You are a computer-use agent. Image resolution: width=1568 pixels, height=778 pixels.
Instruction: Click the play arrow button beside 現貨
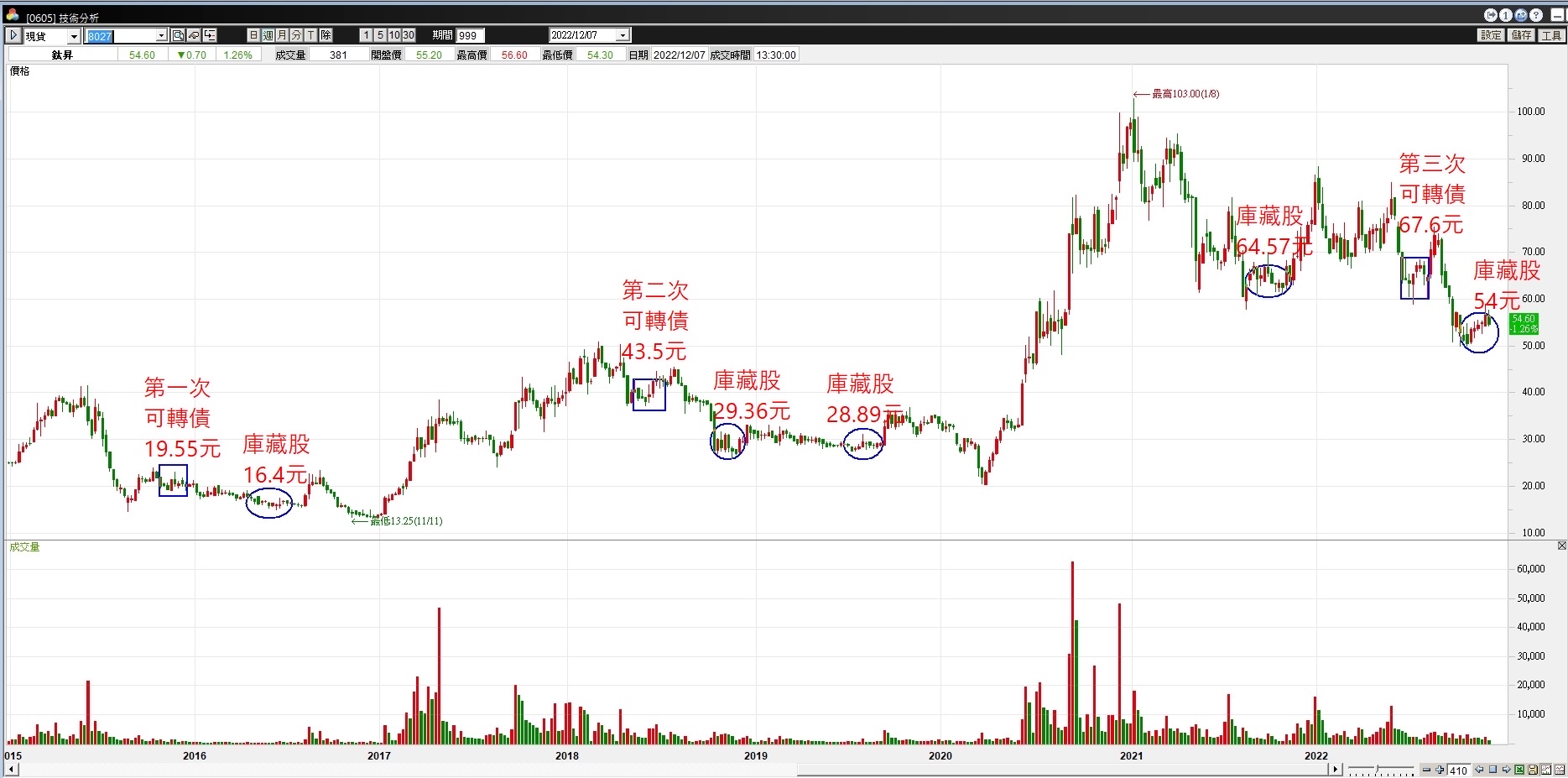pos(13,35)
